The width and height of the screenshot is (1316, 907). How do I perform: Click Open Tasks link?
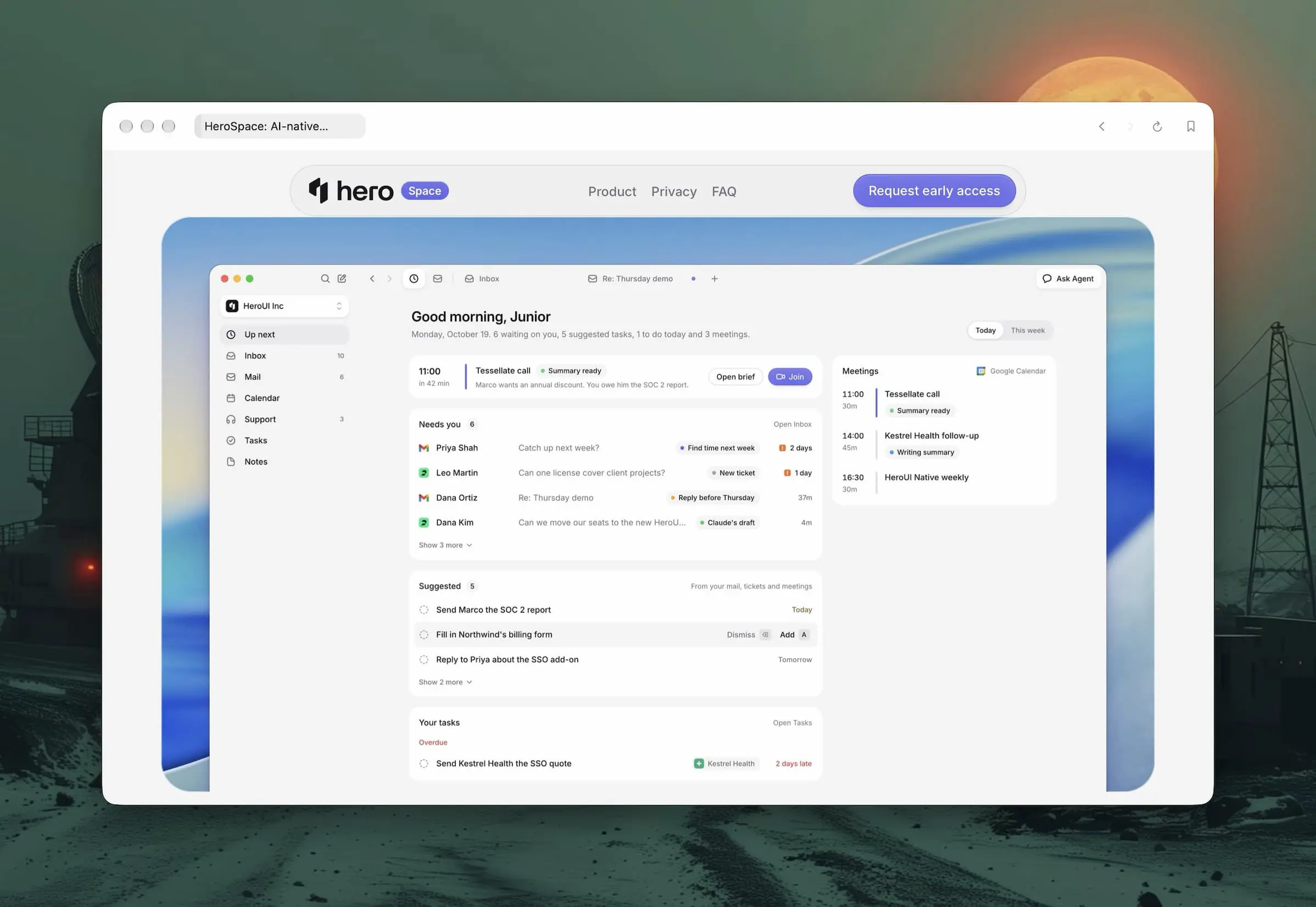point(792,723)
